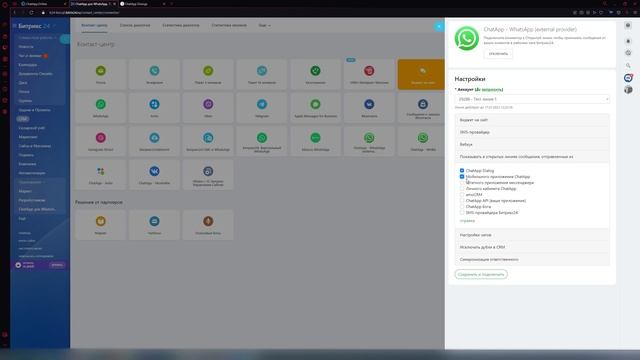Click the user avatar in right rail
The height and width of the screenshot is (360, 640).
pos(628,90)
